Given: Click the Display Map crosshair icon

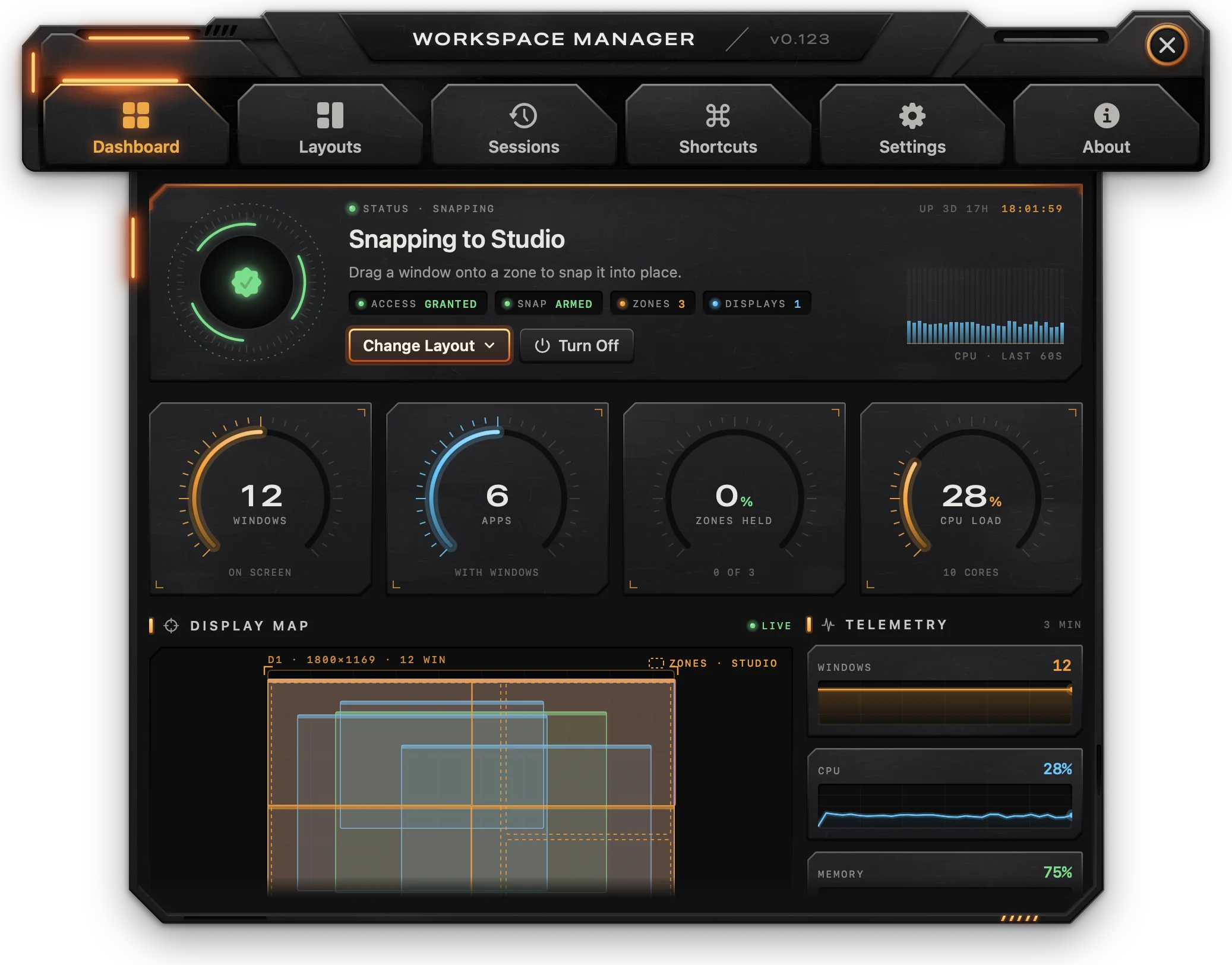Looking at the screenshot, I should click(171, 626).
